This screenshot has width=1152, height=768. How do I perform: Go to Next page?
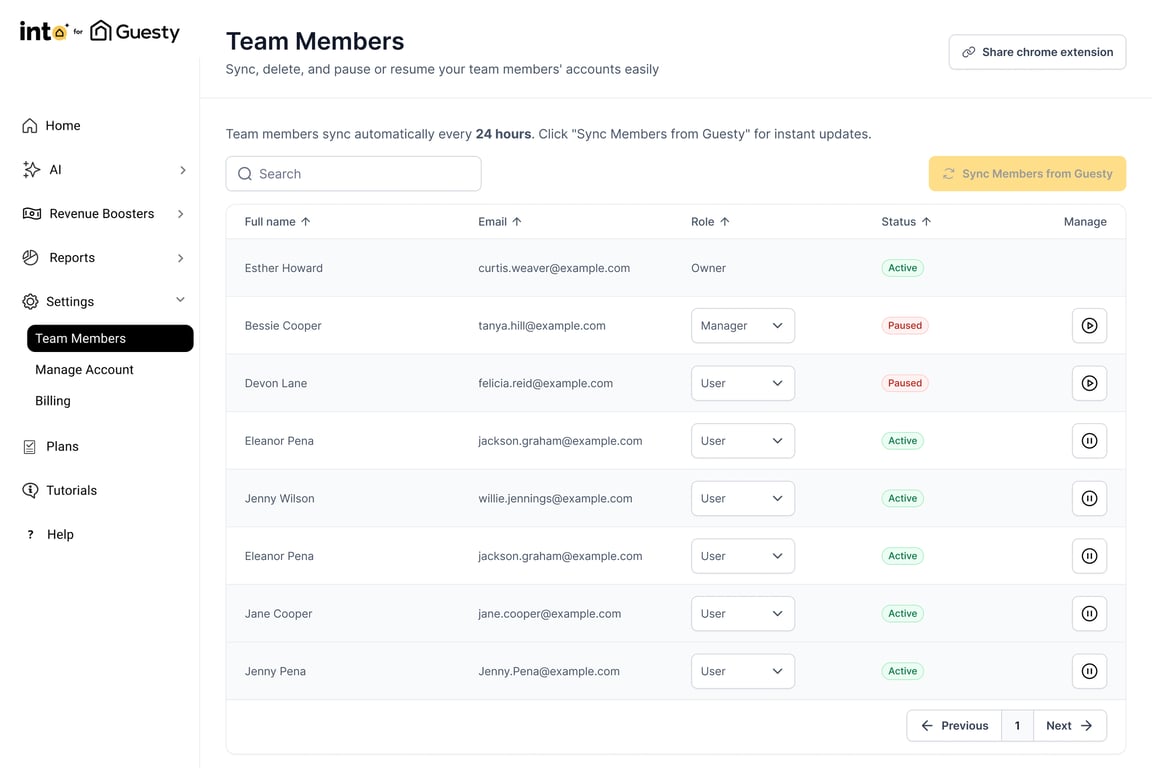pyautogui.click(x=1069, y=725)
